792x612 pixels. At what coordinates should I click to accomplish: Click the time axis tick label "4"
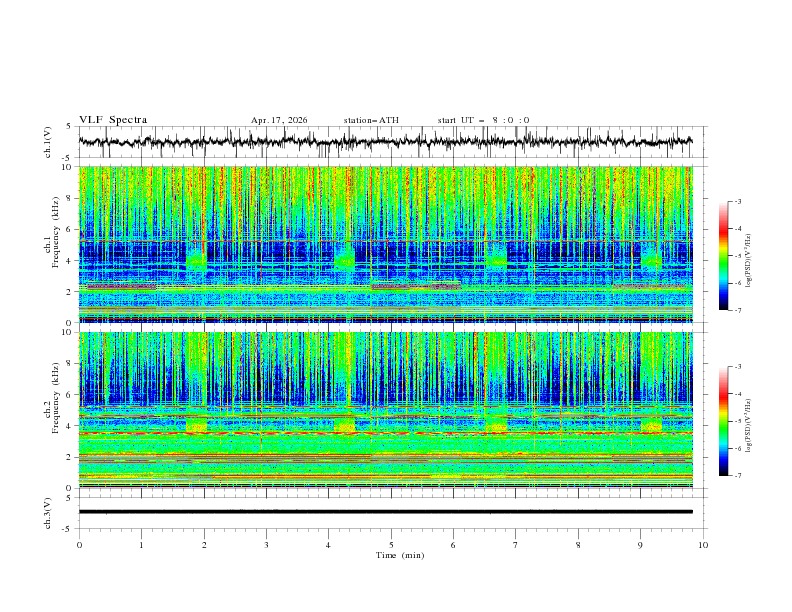click(x=328, y=545)
